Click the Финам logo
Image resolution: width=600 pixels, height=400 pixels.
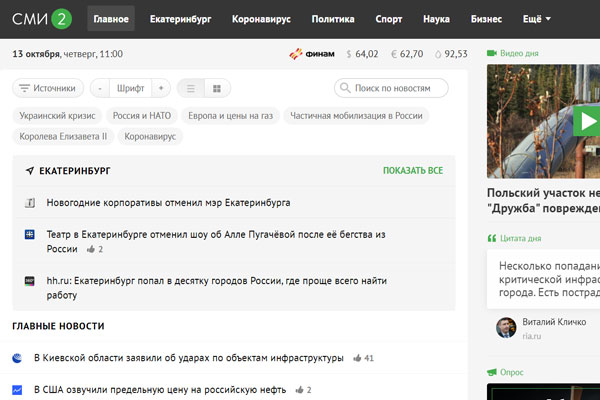click(x=309, y=54)
